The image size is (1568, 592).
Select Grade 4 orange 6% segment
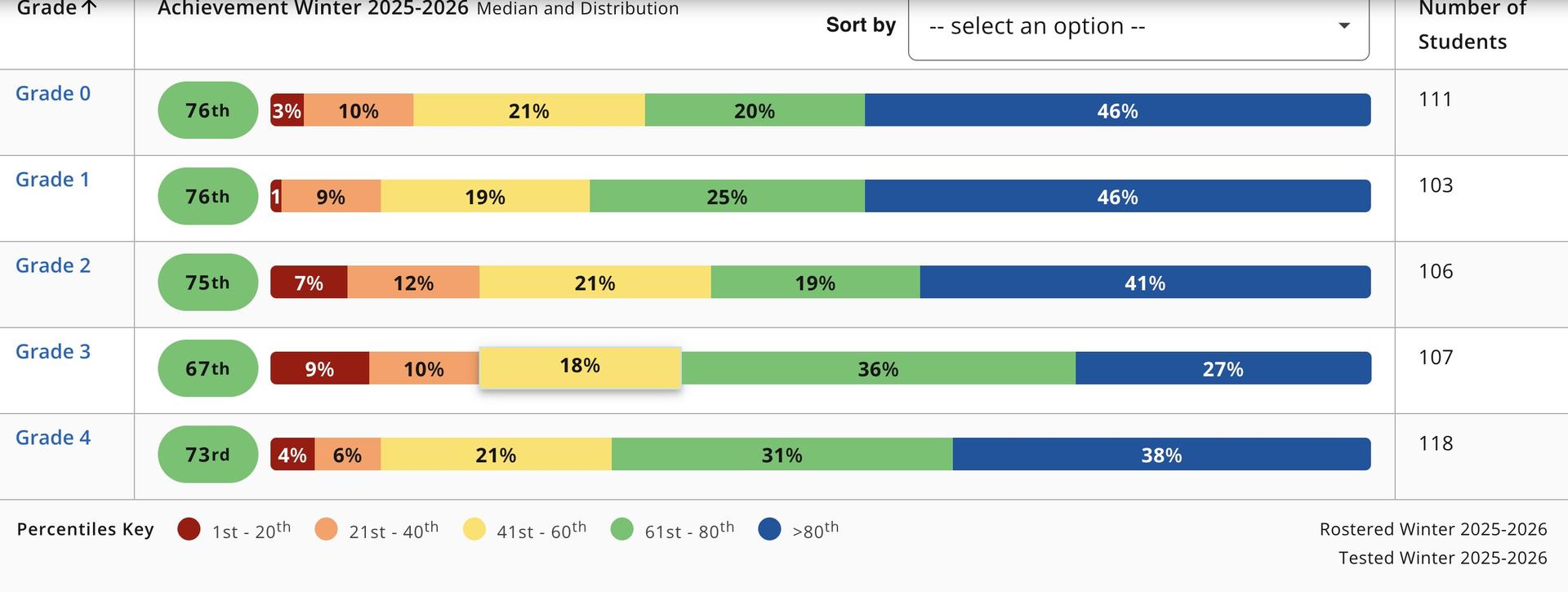pyautogui.click(x=347, y=455)
